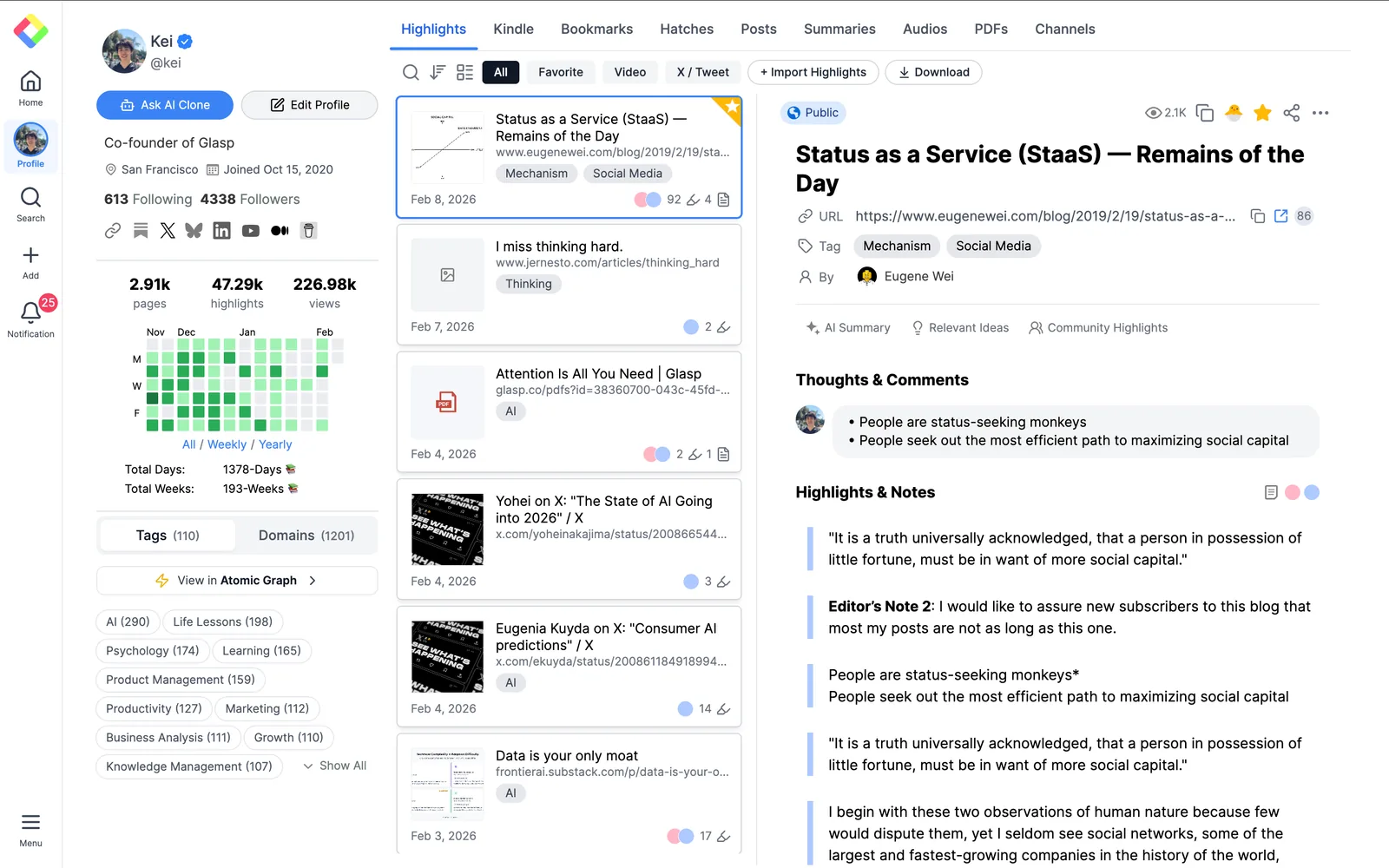The image size is (1389, 868).
Task: Open the Kindle tab
Action: [514, 29]
